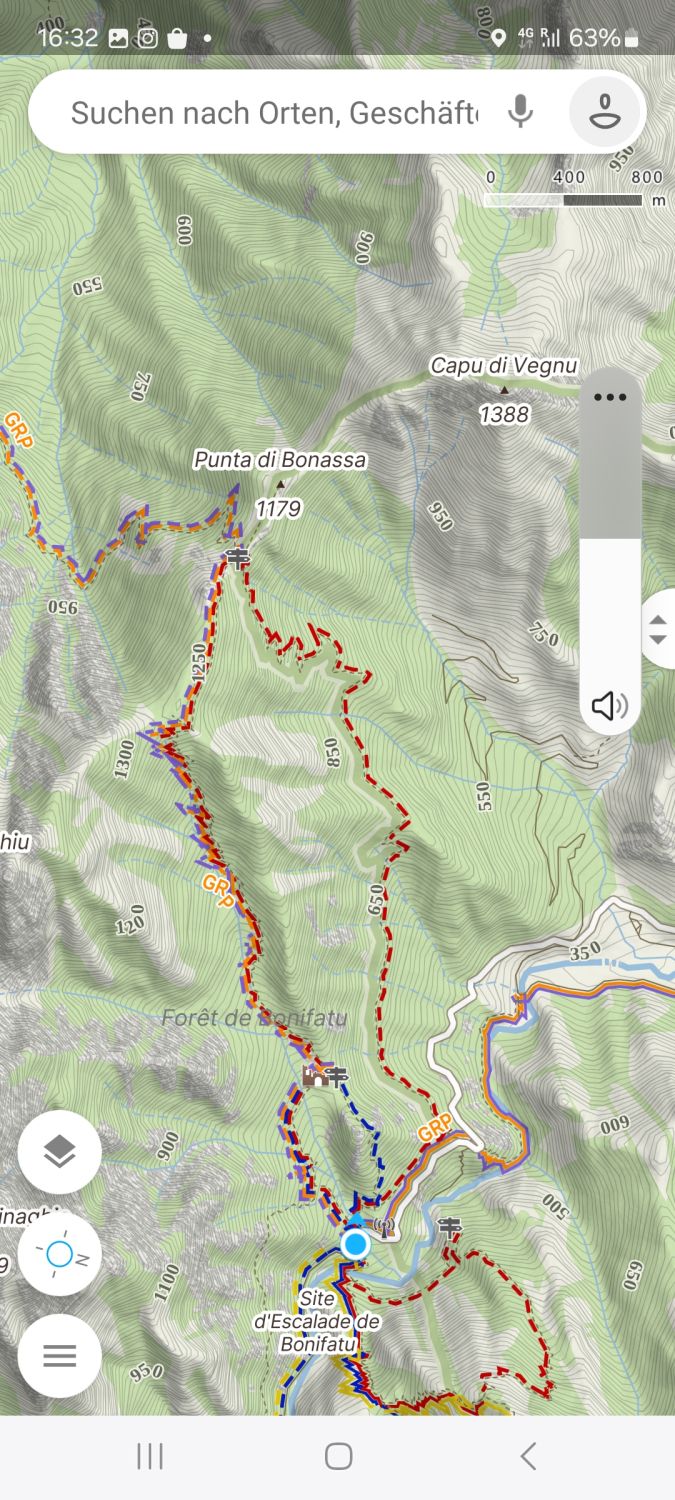Tap the blue current location dot
This screenshot has width=675, height=1500.
point(355,1244)
